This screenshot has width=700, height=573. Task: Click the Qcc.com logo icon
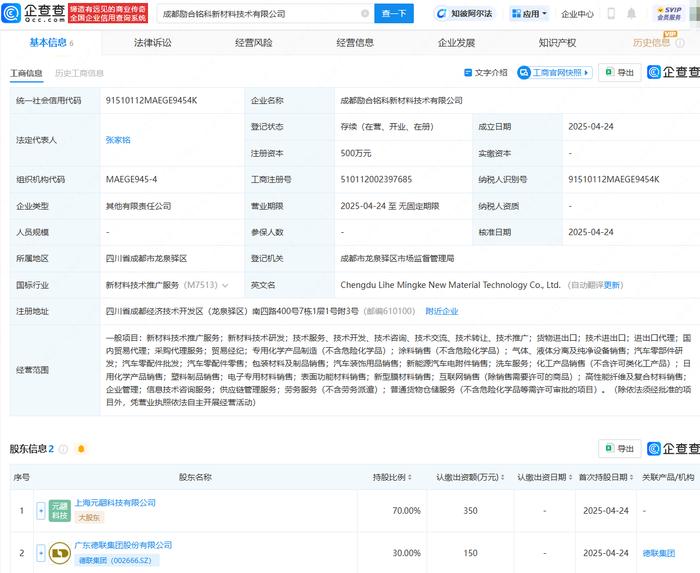coord(11,13)
